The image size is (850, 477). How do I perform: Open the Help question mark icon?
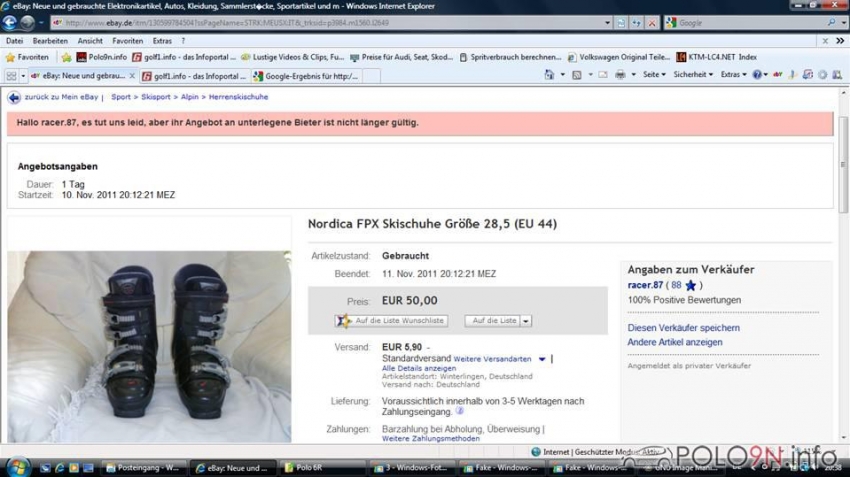coord(757,75)
